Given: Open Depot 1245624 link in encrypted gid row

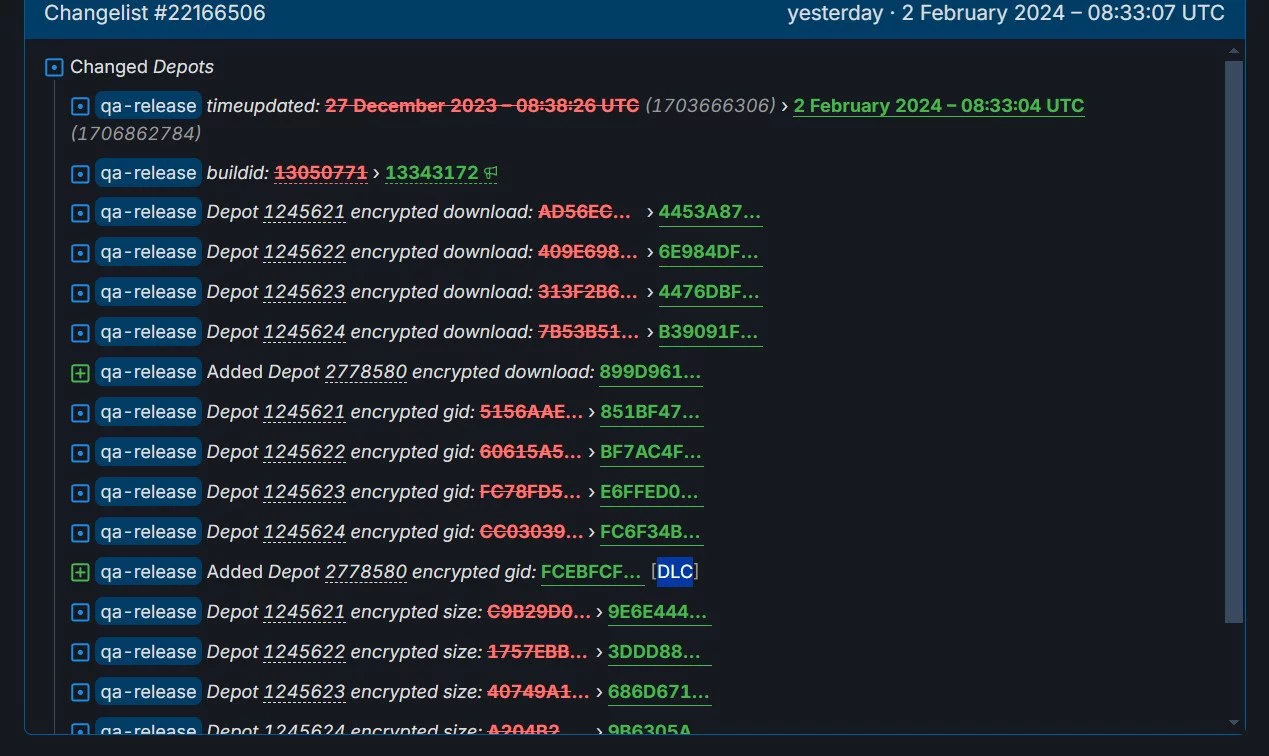Looking at the screenshot, I should (304, 532).
